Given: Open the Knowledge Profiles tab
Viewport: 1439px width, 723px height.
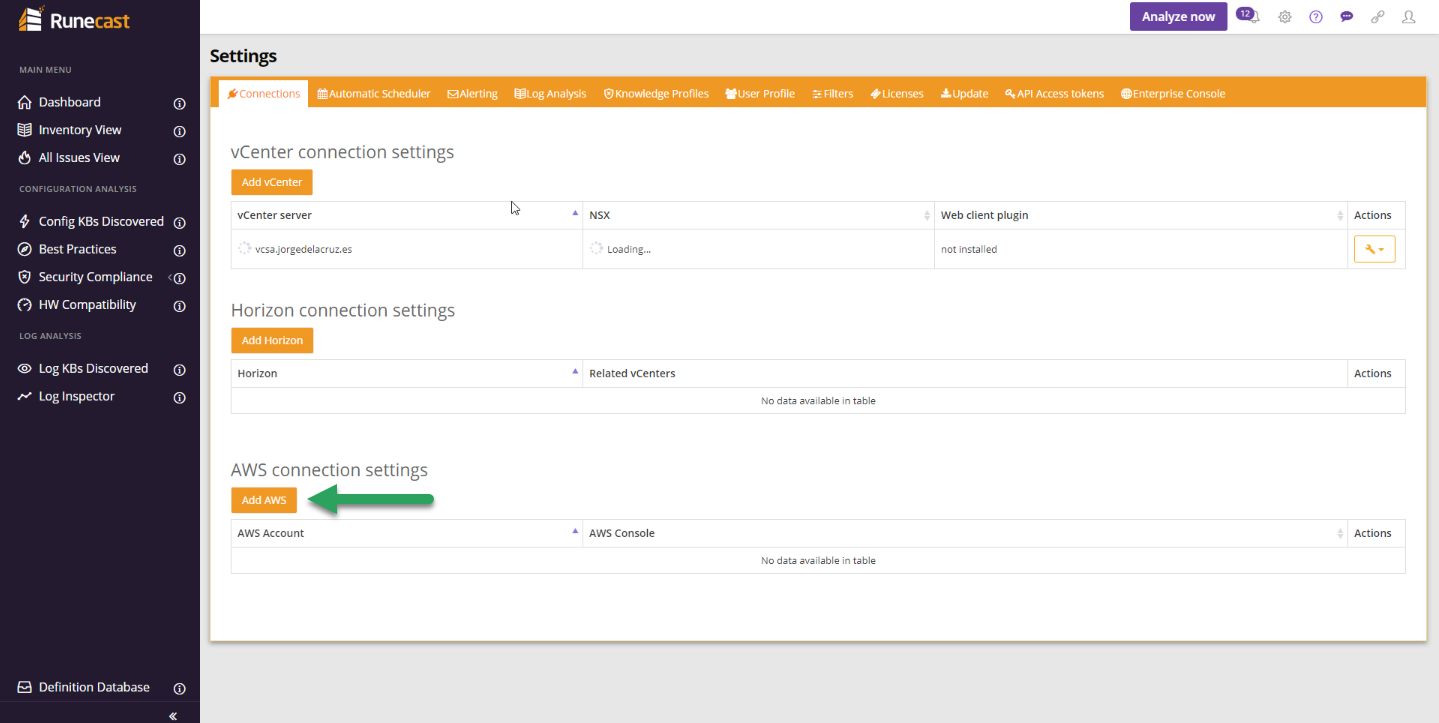Looking at the screenshot, I should pos(656,94).
